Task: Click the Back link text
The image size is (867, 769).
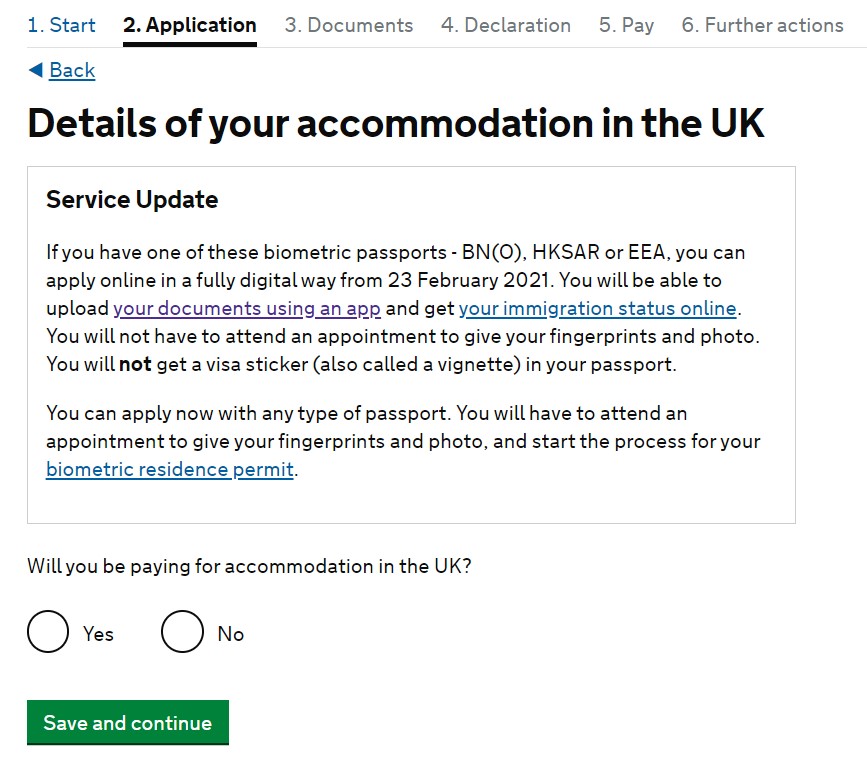Action: 72,70
